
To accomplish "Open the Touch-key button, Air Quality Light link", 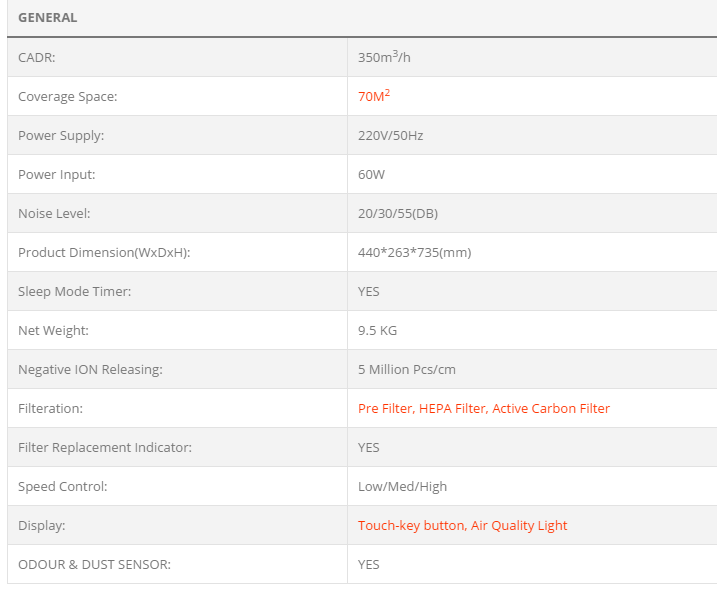I will point(462,525).
